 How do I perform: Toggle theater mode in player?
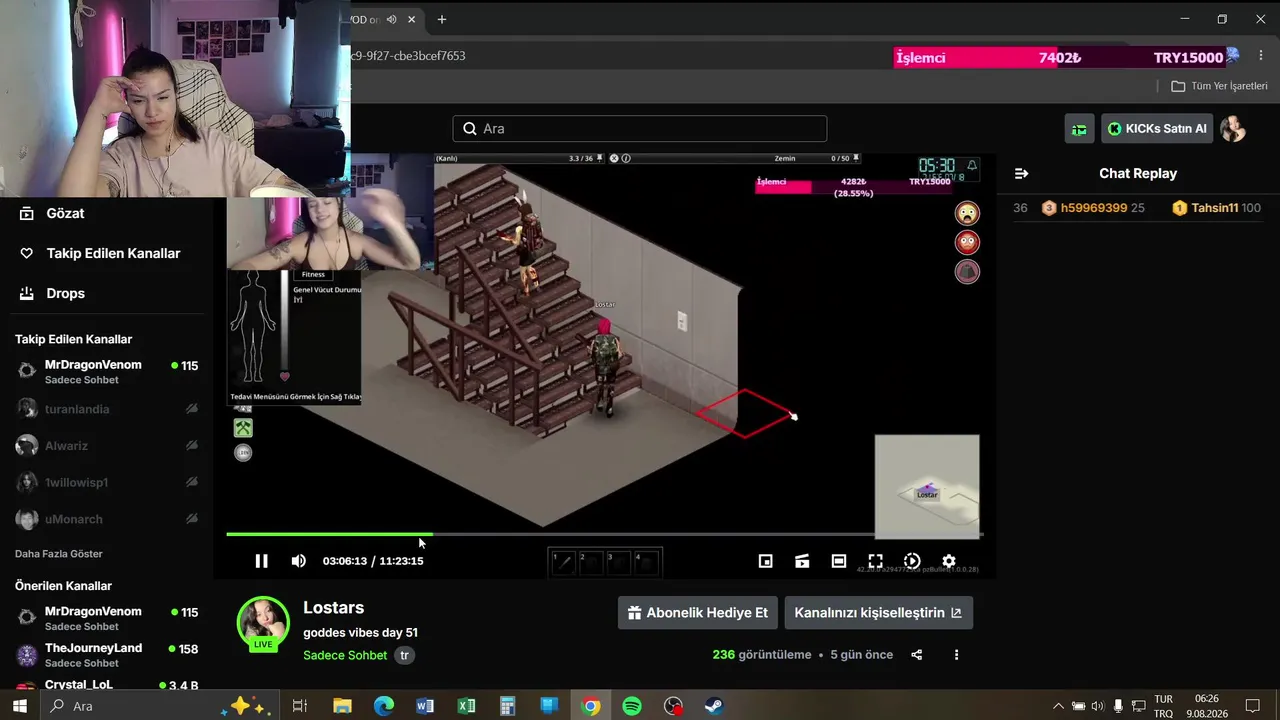point(839,561)
